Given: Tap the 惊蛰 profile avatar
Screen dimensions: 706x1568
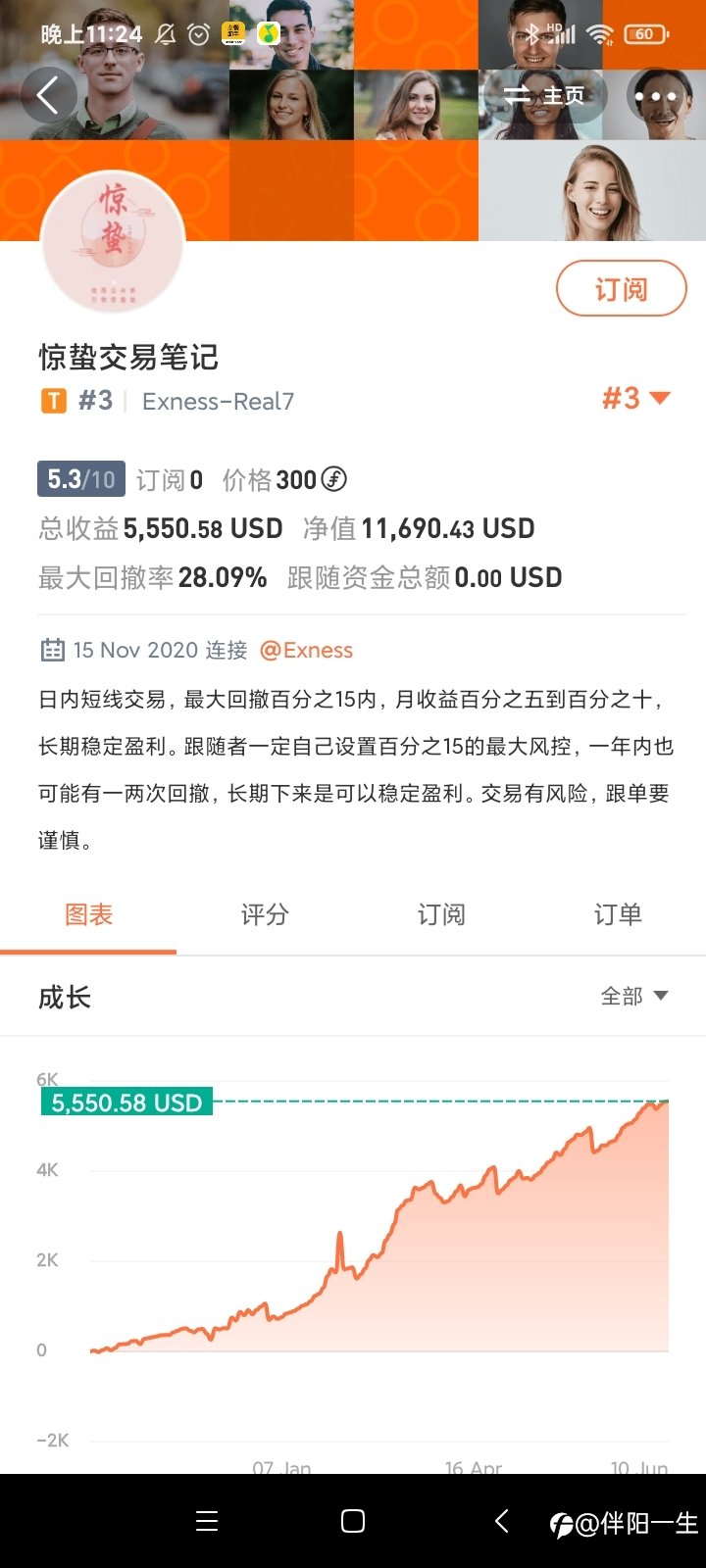Looking at the screenshot, I should tap(114, 240).
